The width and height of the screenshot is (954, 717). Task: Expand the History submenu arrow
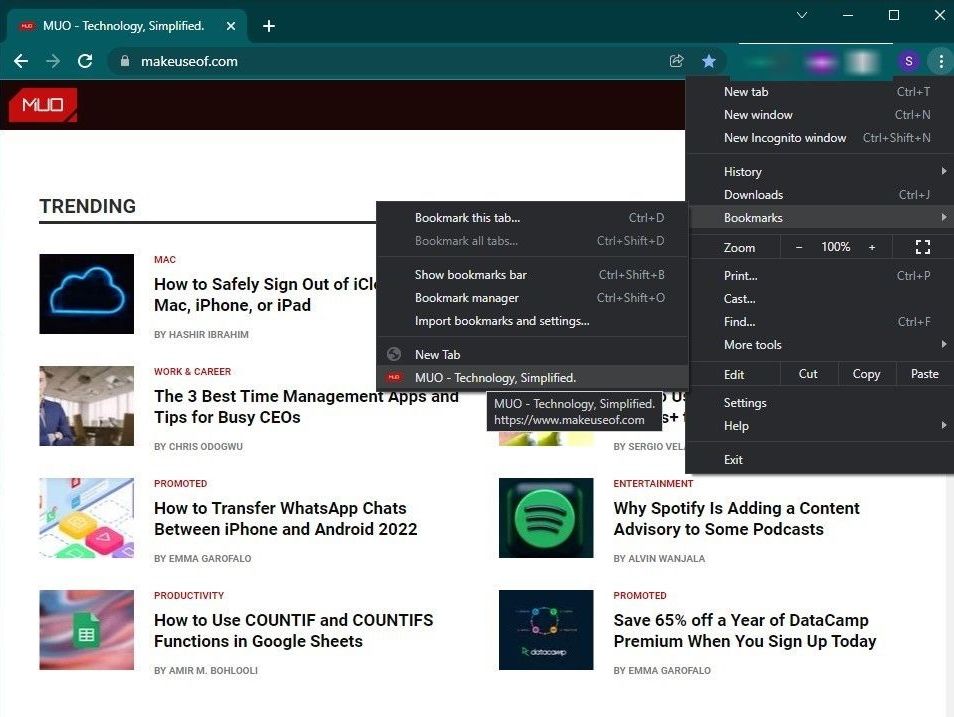944,171
